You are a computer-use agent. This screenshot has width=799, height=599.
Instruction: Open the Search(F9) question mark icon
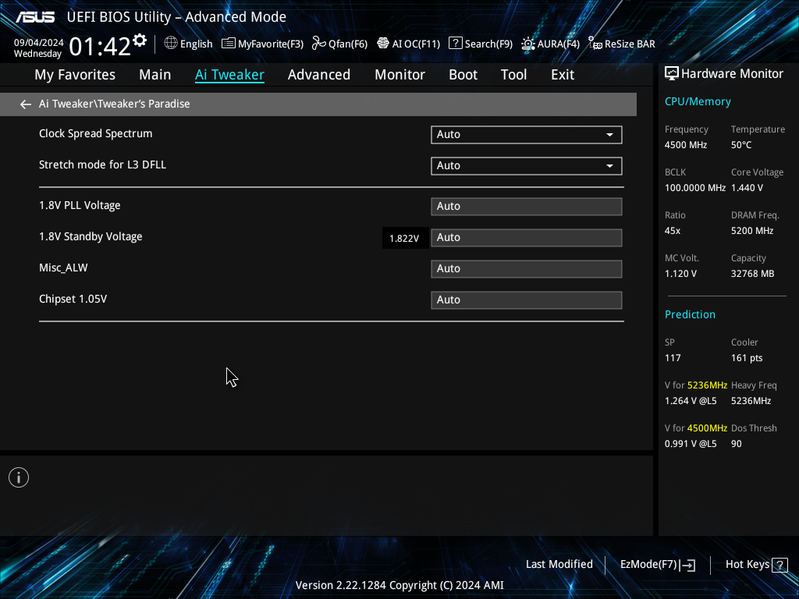click(455, 43)
